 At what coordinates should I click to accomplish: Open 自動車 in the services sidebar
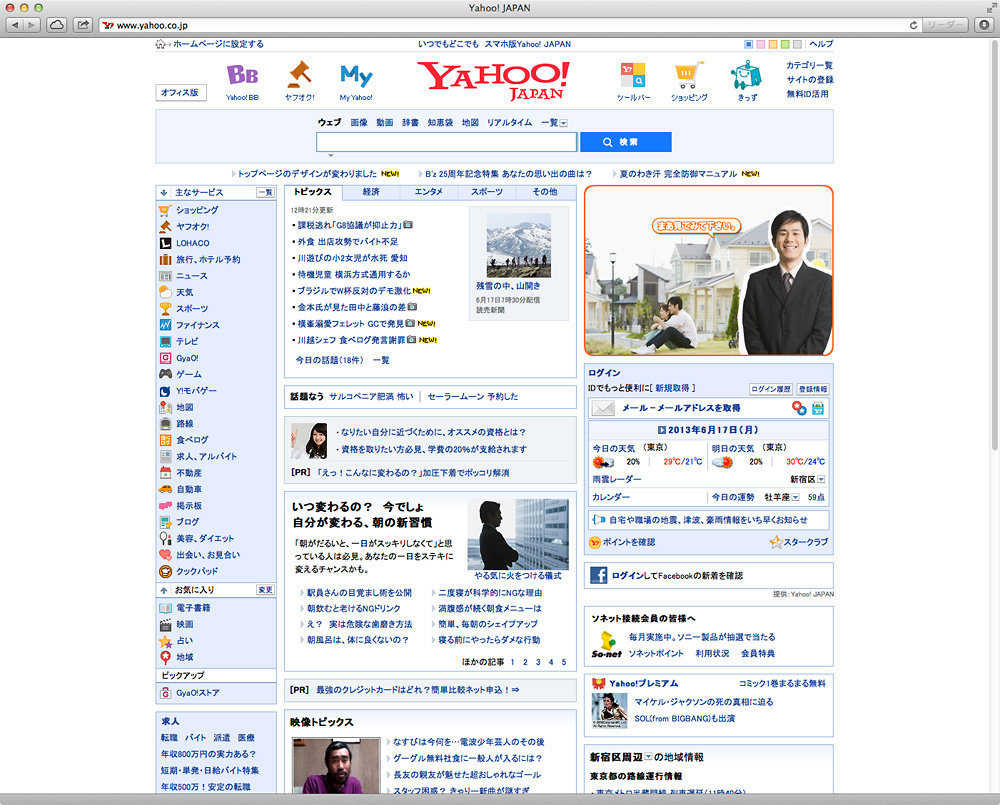point(189,489)
